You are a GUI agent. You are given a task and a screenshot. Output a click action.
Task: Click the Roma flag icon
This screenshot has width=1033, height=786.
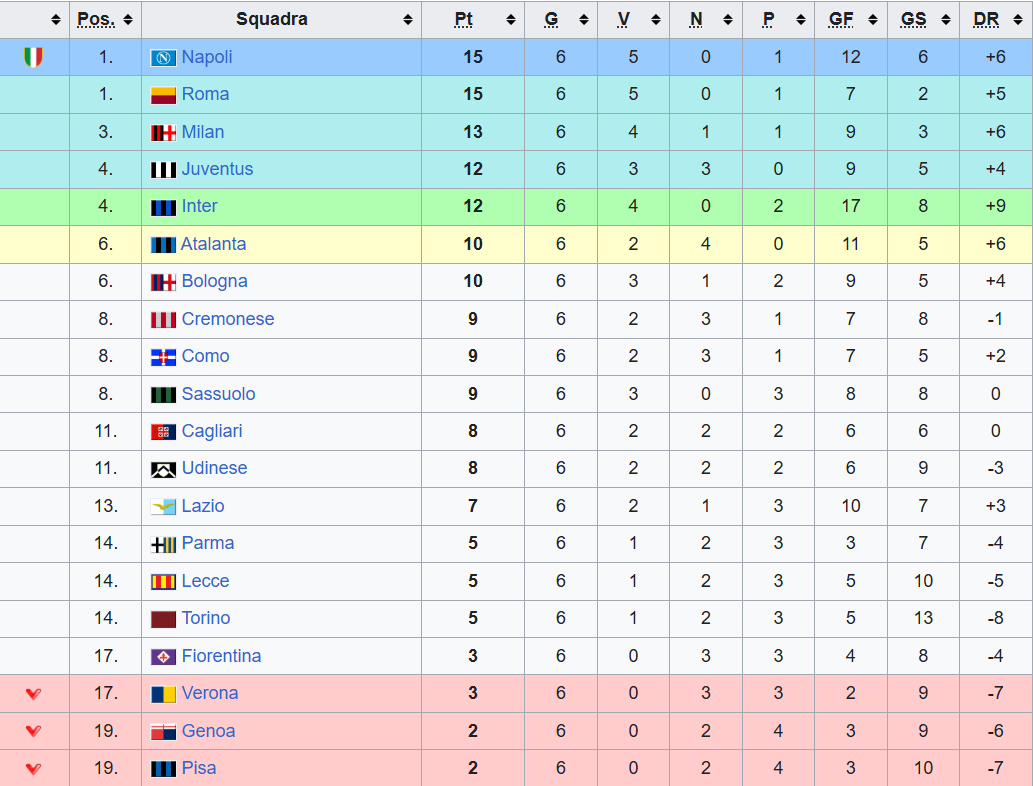pos(163,95)
